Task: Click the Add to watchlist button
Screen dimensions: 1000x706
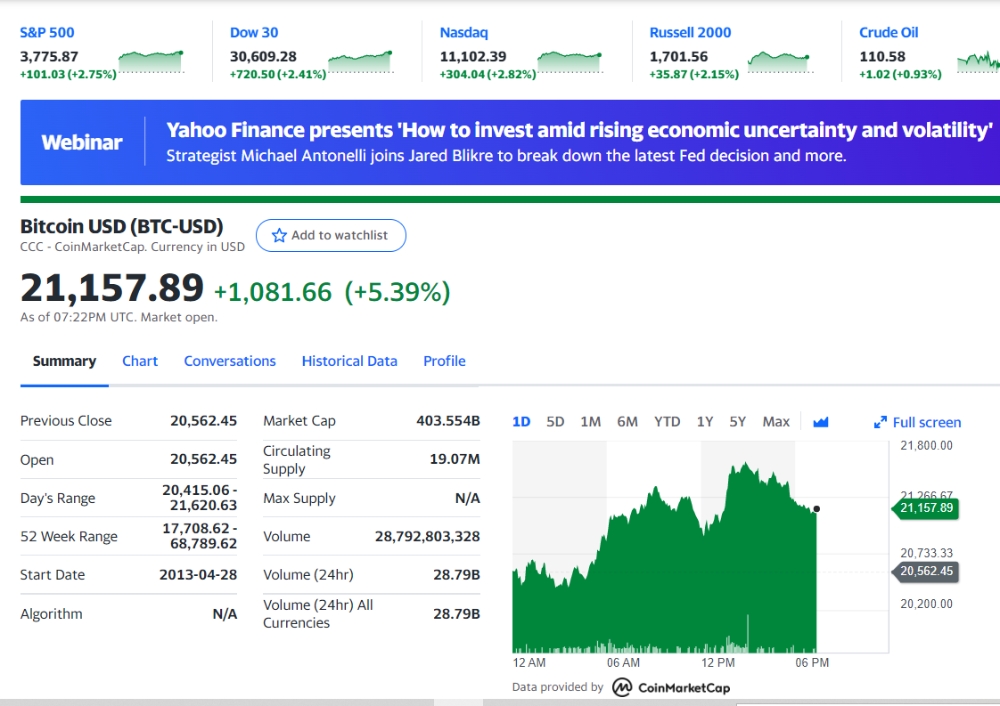Action: tap(331, 235)
